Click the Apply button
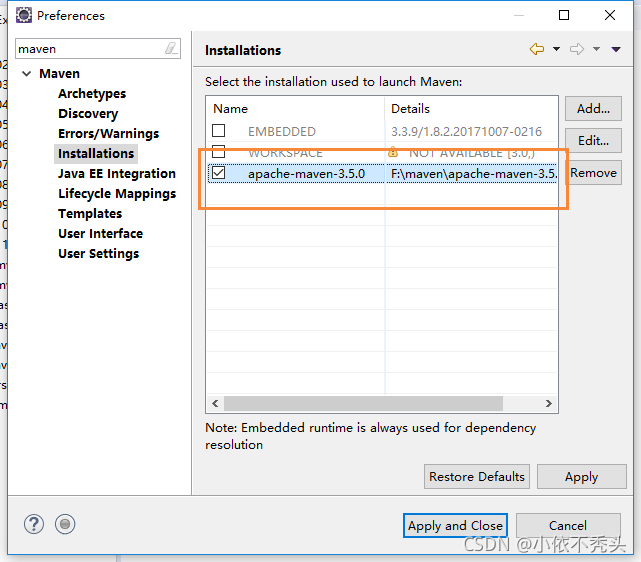Viewport: 641px width, 562px height. [x=581, y=477]
